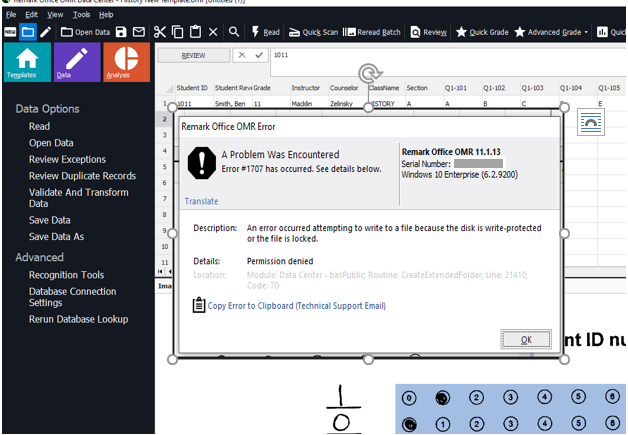
Task: Click the filled bubble 1 in top ID row
Action: tap(443, 398)
